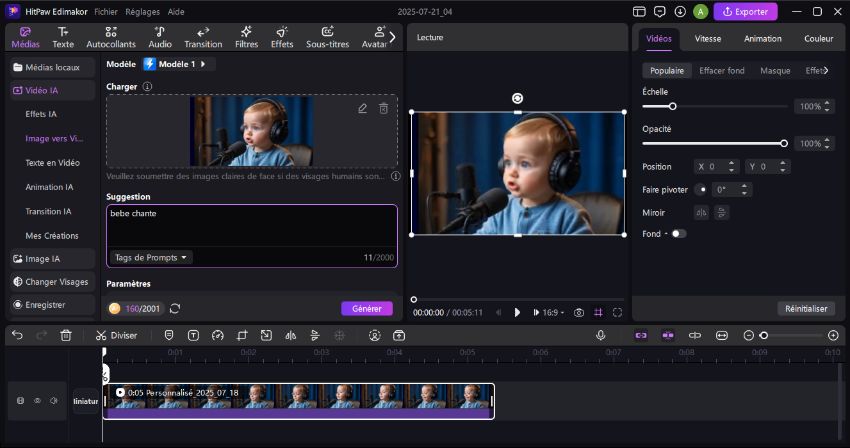Open the Réglages menu
This screenshot has height=448, width=850.
[143, 11]
